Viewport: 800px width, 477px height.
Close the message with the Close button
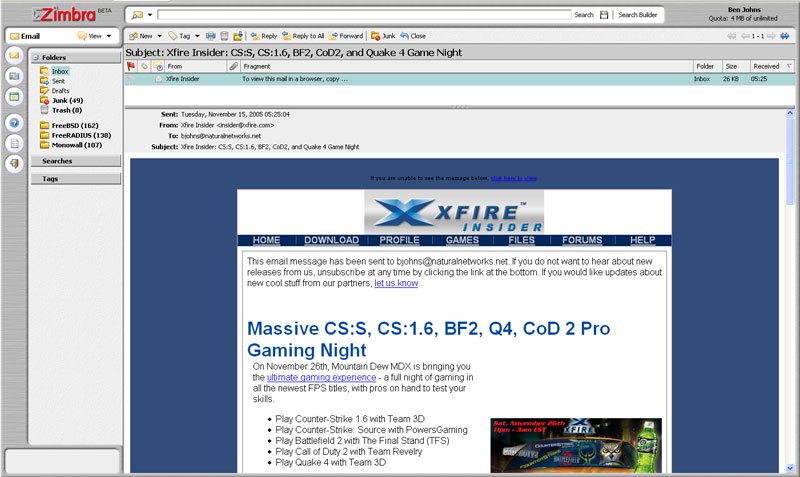coord(413,36)
